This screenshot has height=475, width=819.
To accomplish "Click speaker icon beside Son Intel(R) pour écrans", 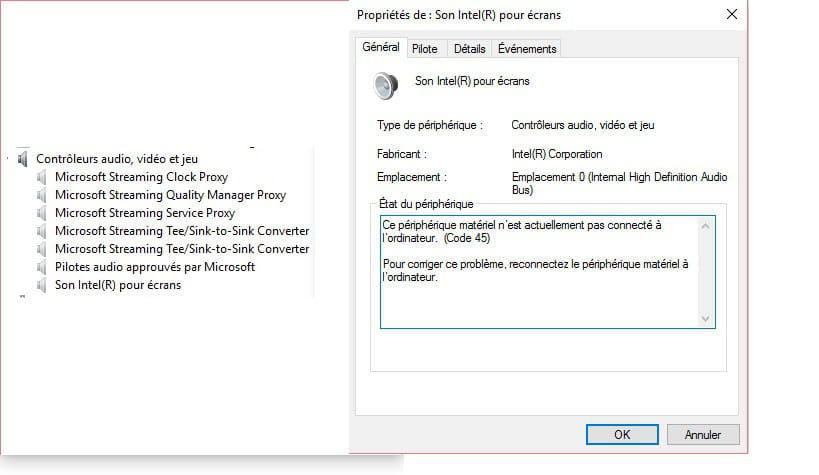I will (42, 285).
